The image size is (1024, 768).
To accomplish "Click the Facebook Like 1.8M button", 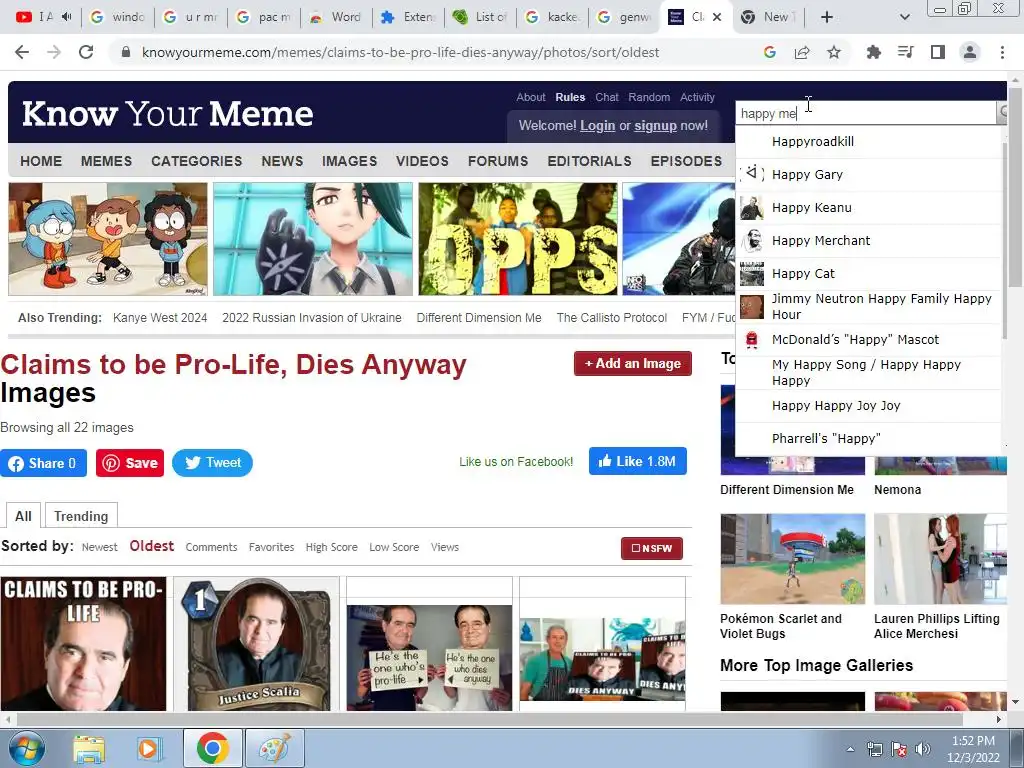I will point(637,461).
